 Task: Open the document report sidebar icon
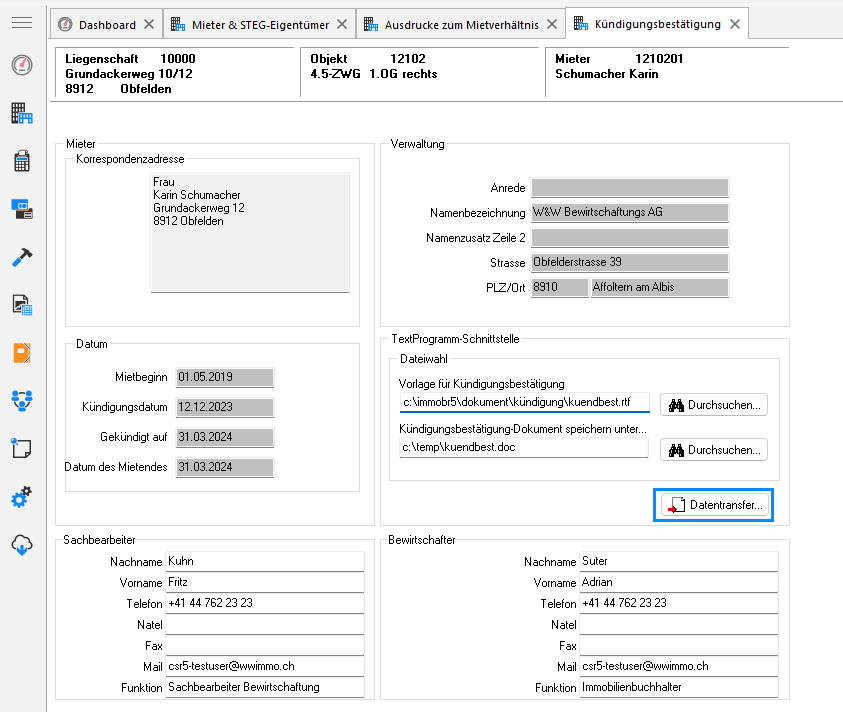(22, 305)
